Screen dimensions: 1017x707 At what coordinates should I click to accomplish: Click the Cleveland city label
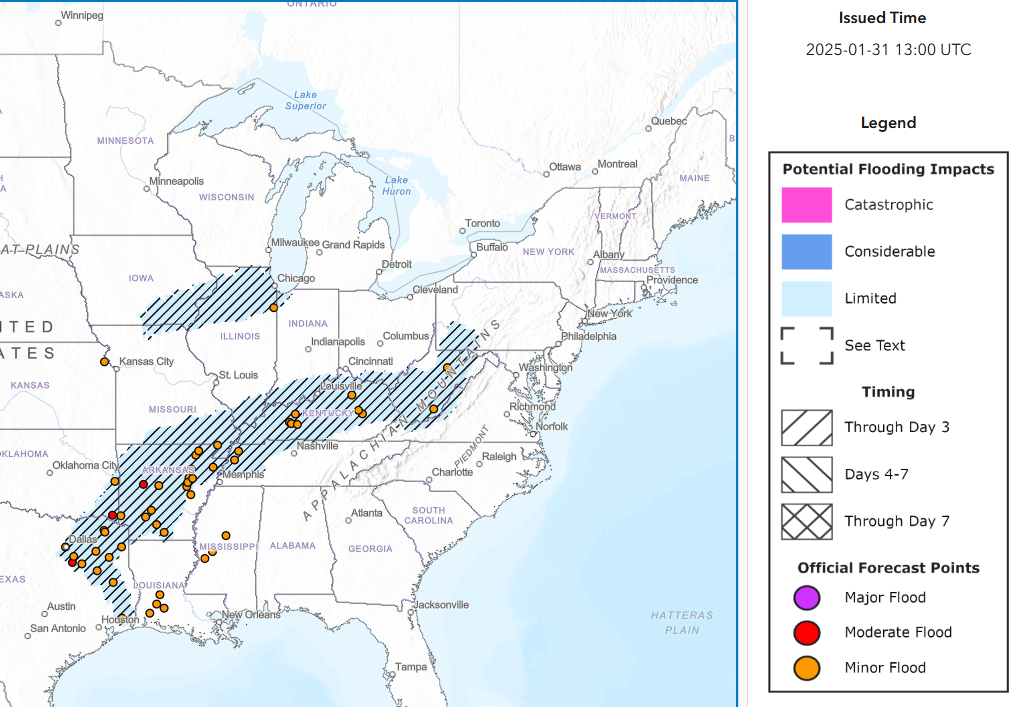pyautogui.click(x=435, y=290)
